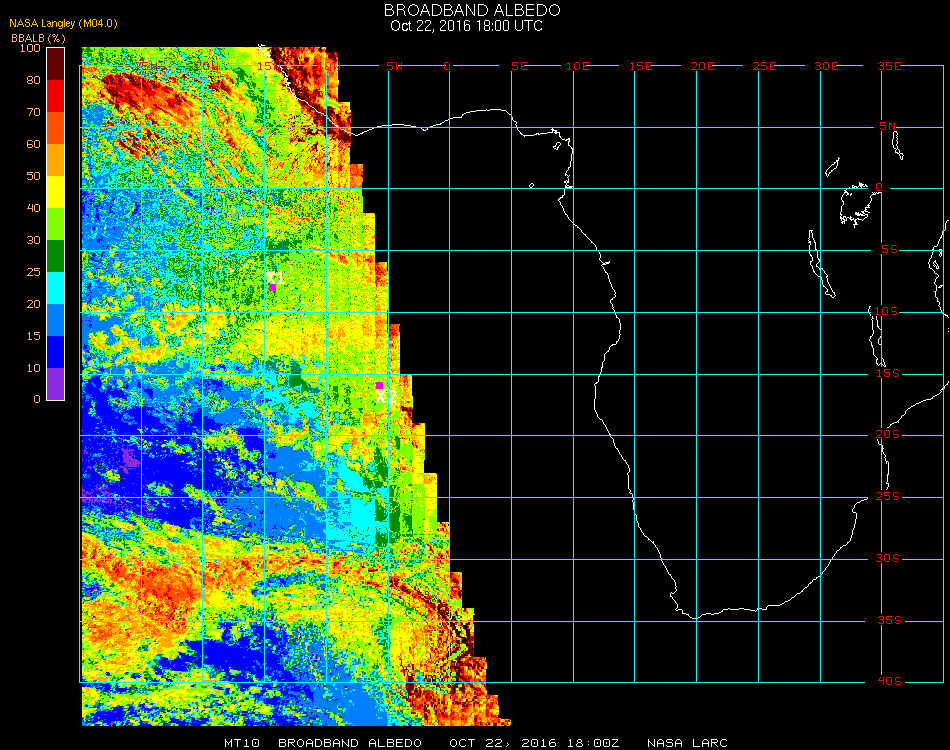Click the 5S latitude label

(x=889, y=250)
